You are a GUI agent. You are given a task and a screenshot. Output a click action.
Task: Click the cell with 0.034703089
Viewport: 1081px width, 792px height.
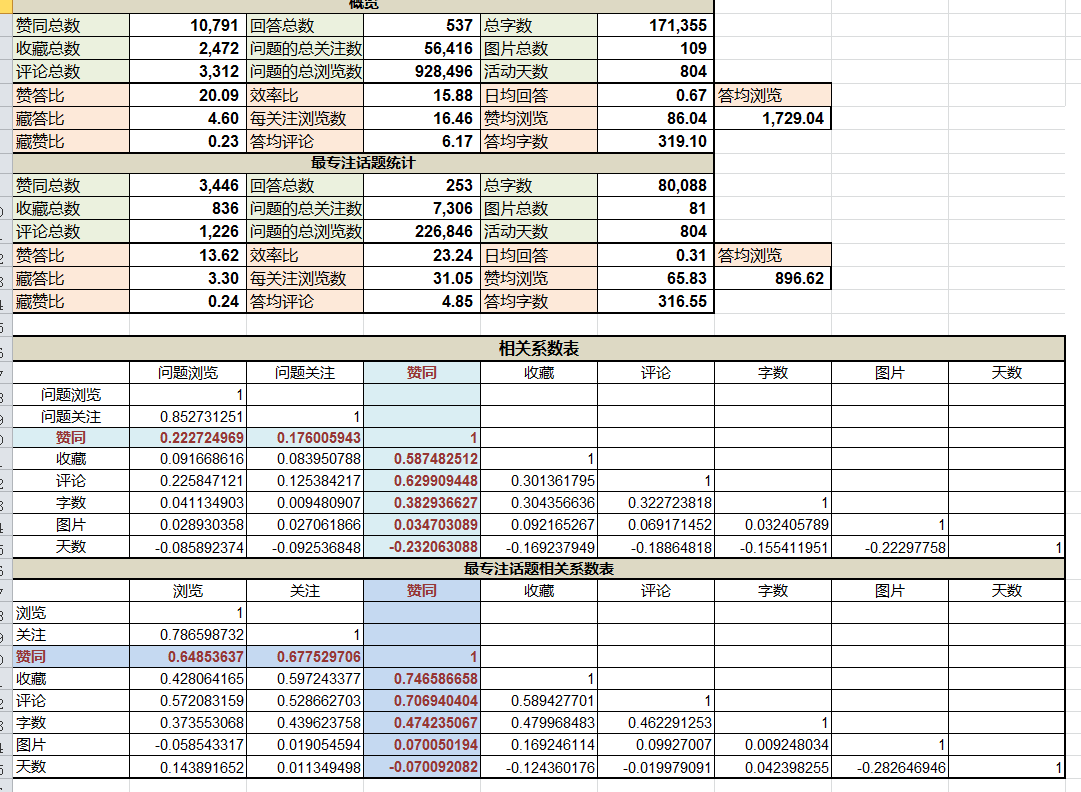coord(421,525)
